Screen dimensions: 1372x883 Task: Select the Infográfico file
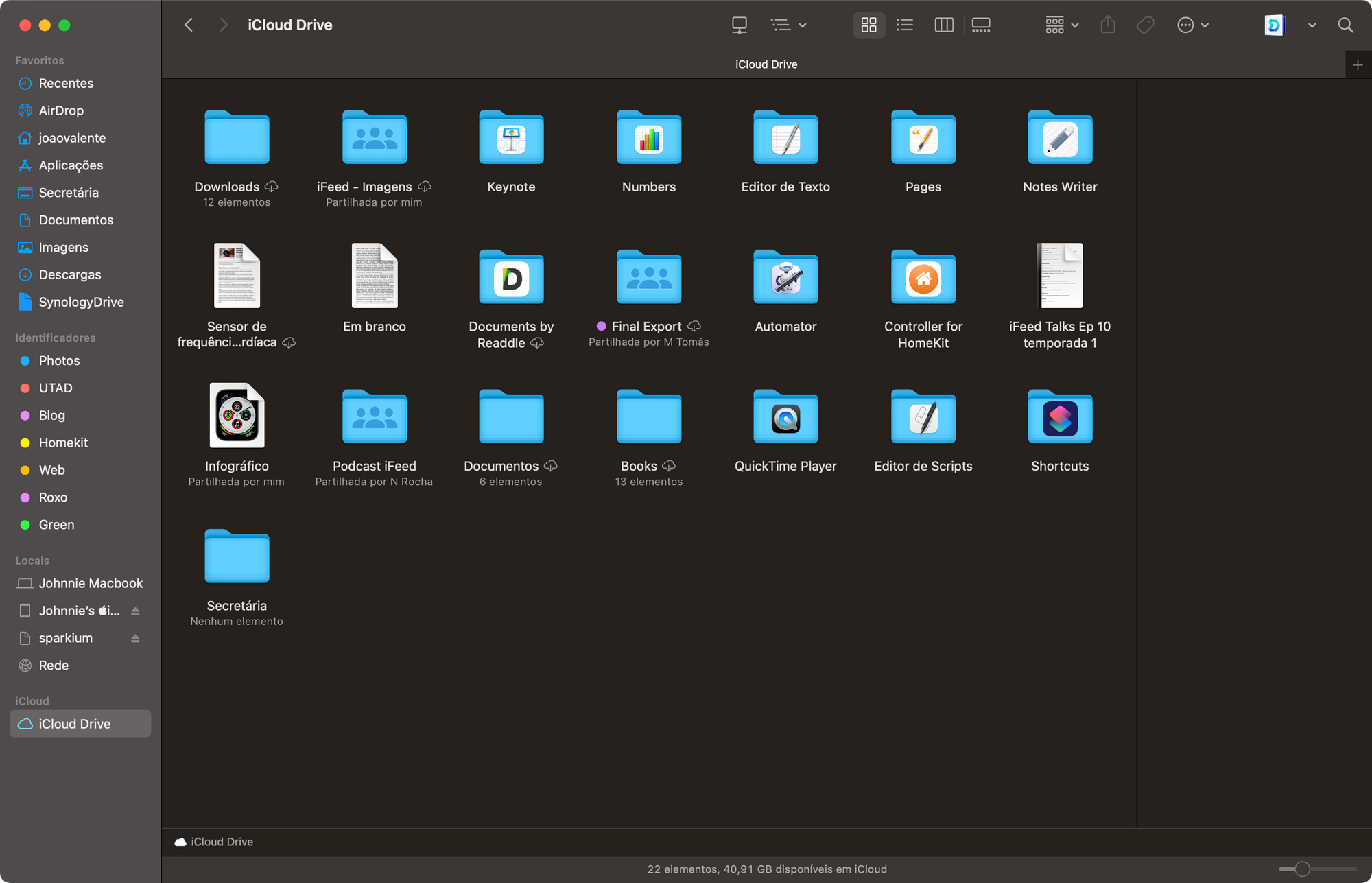pos(237,415)
